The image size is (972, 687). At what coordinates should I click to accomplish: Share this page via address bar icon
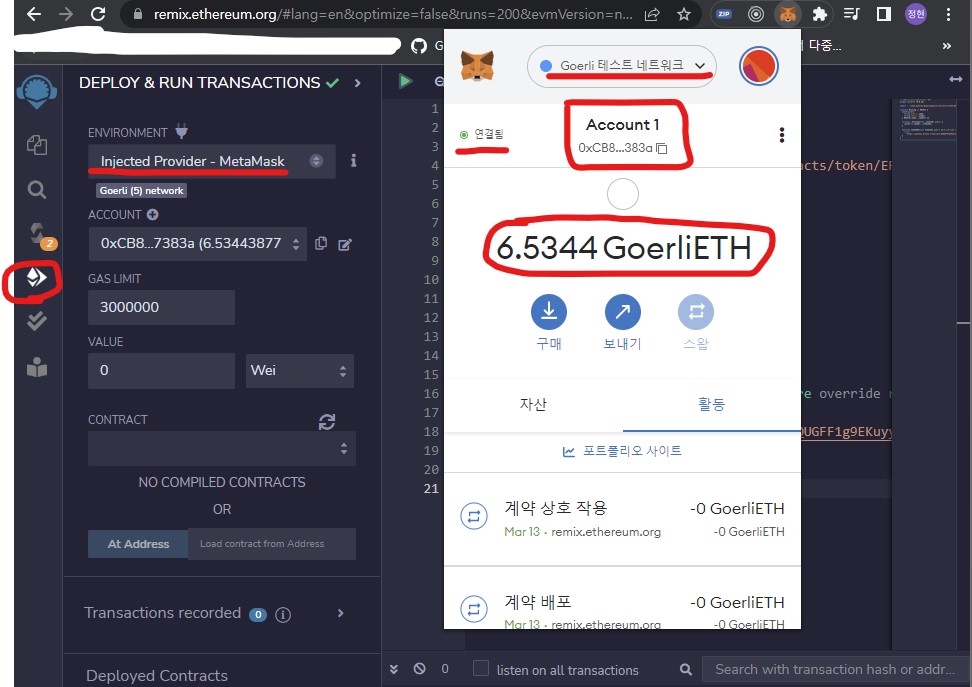click(x=652, y=14)
